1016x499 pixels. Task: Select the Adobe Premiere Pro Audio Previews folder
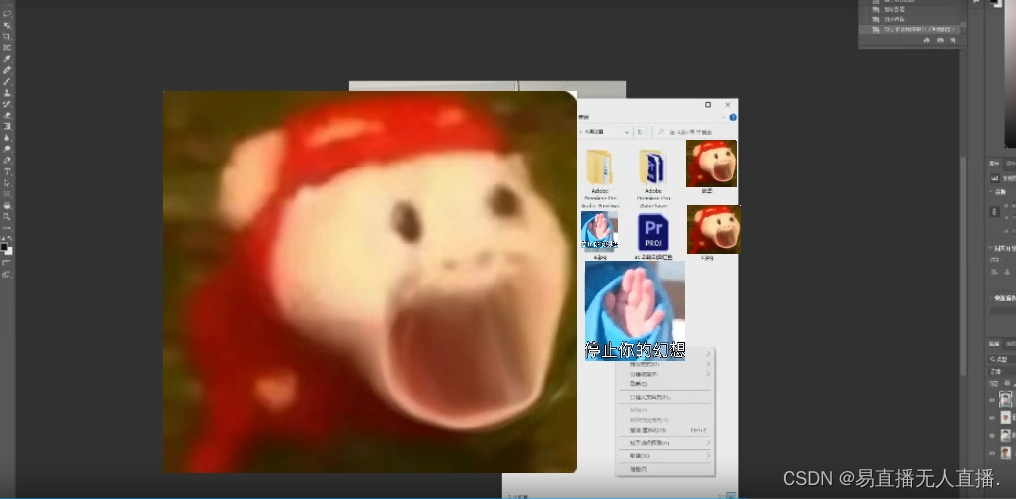(x=599, y=176)
